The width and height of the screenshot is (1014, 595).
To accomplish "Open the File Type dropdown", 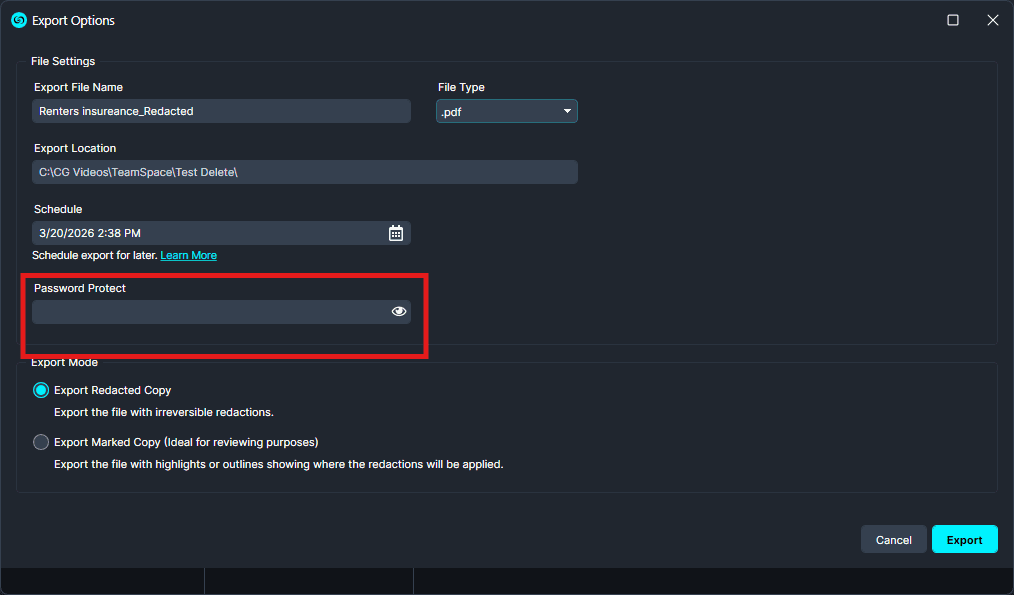I will point(506,111).
